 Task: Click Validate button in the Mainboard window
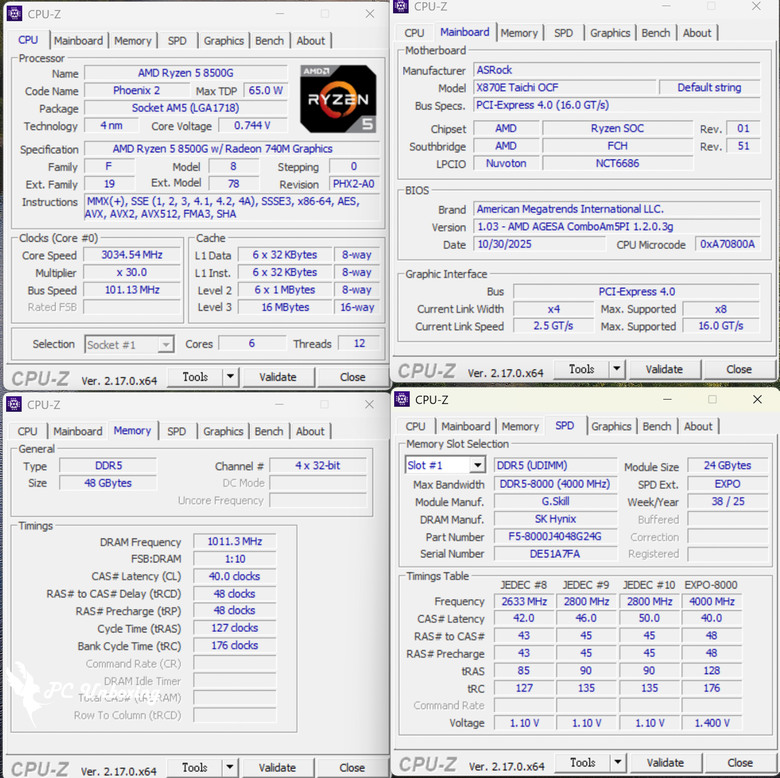pos(664,369)
